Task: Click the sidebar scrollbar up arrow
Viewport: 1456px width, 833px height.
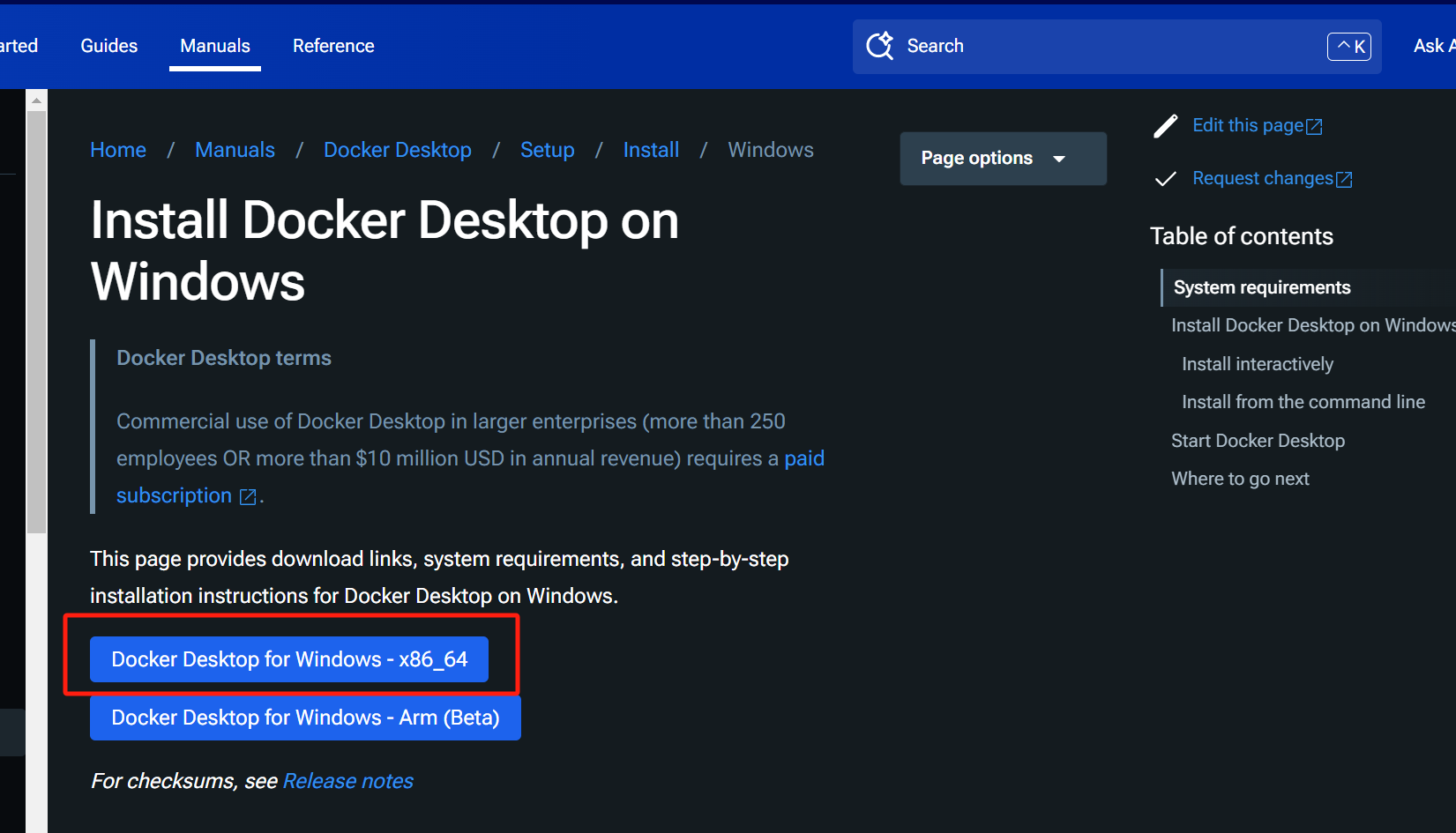Action: pyautogui.click(x=36, y=100)
